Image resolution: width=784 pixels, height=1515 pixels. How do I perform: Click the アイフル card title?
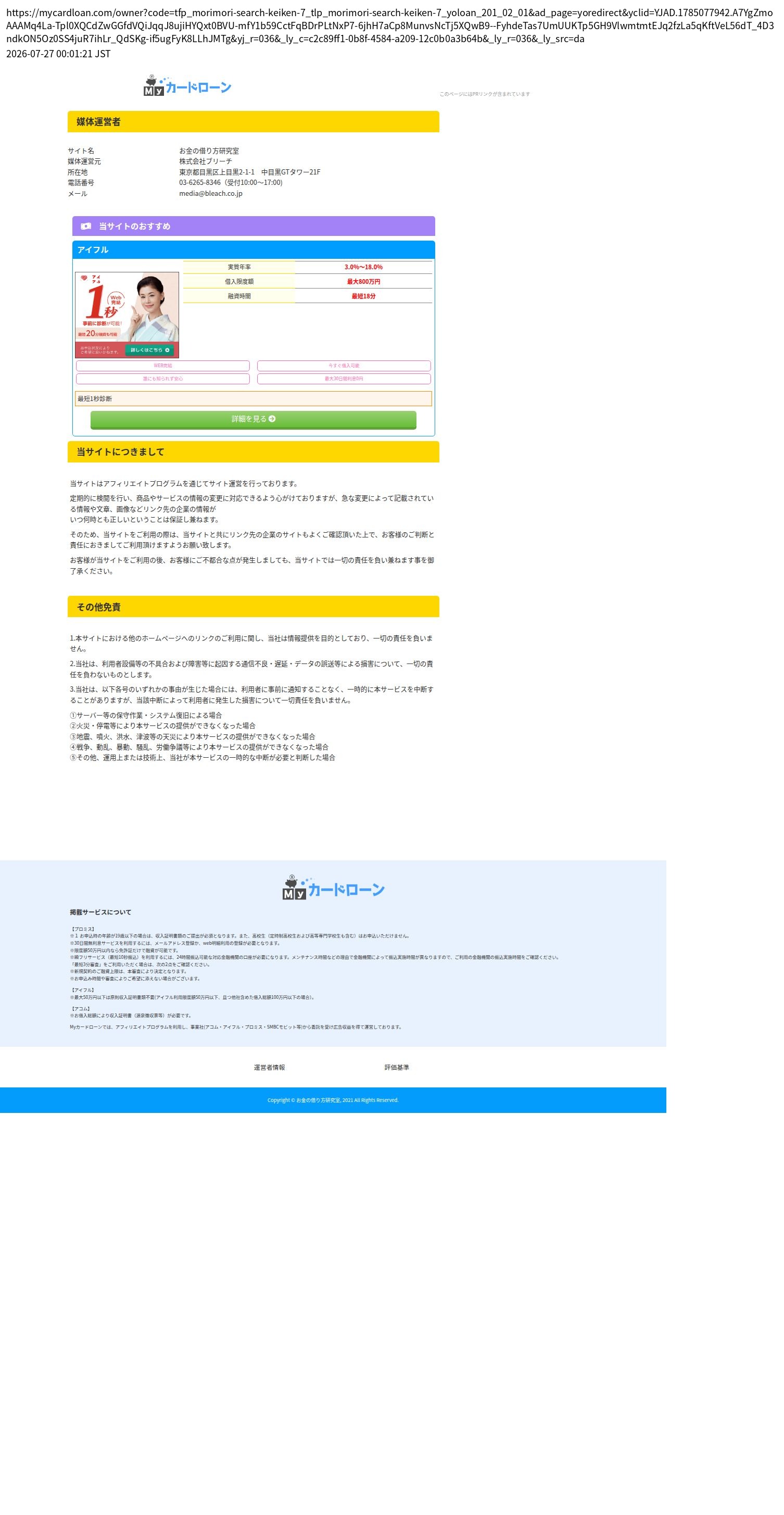click(93, 250)
